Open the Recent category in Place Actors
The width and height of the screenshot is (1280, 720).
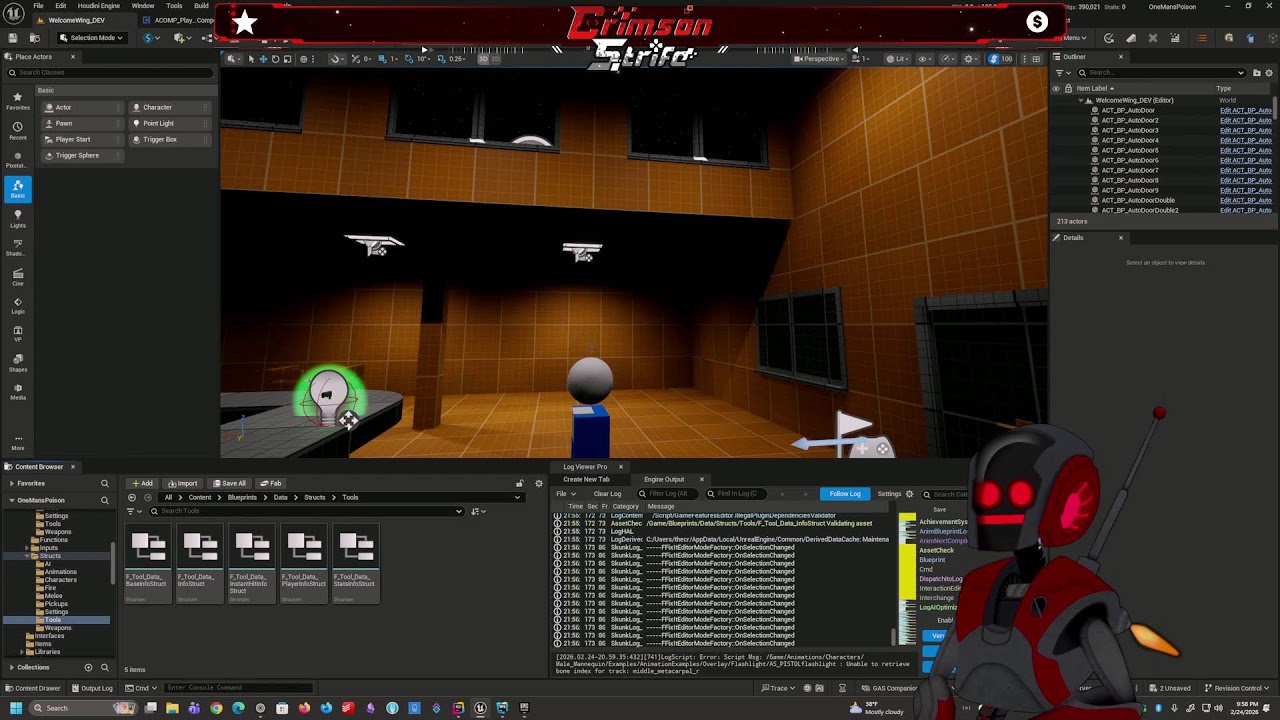click(x=17, y=130)
